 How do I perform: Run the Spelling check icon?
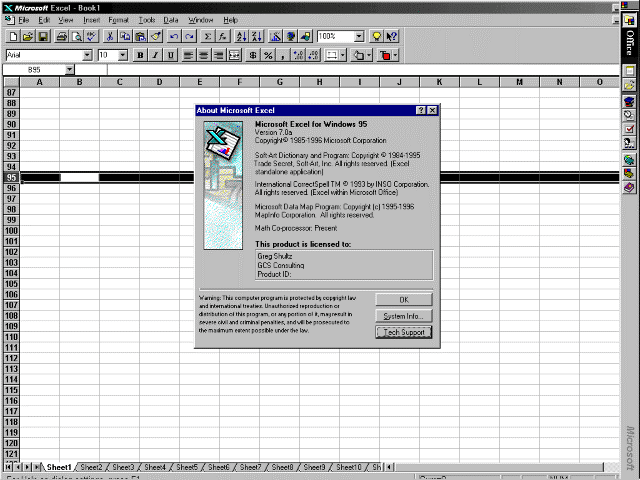(92, 37)
